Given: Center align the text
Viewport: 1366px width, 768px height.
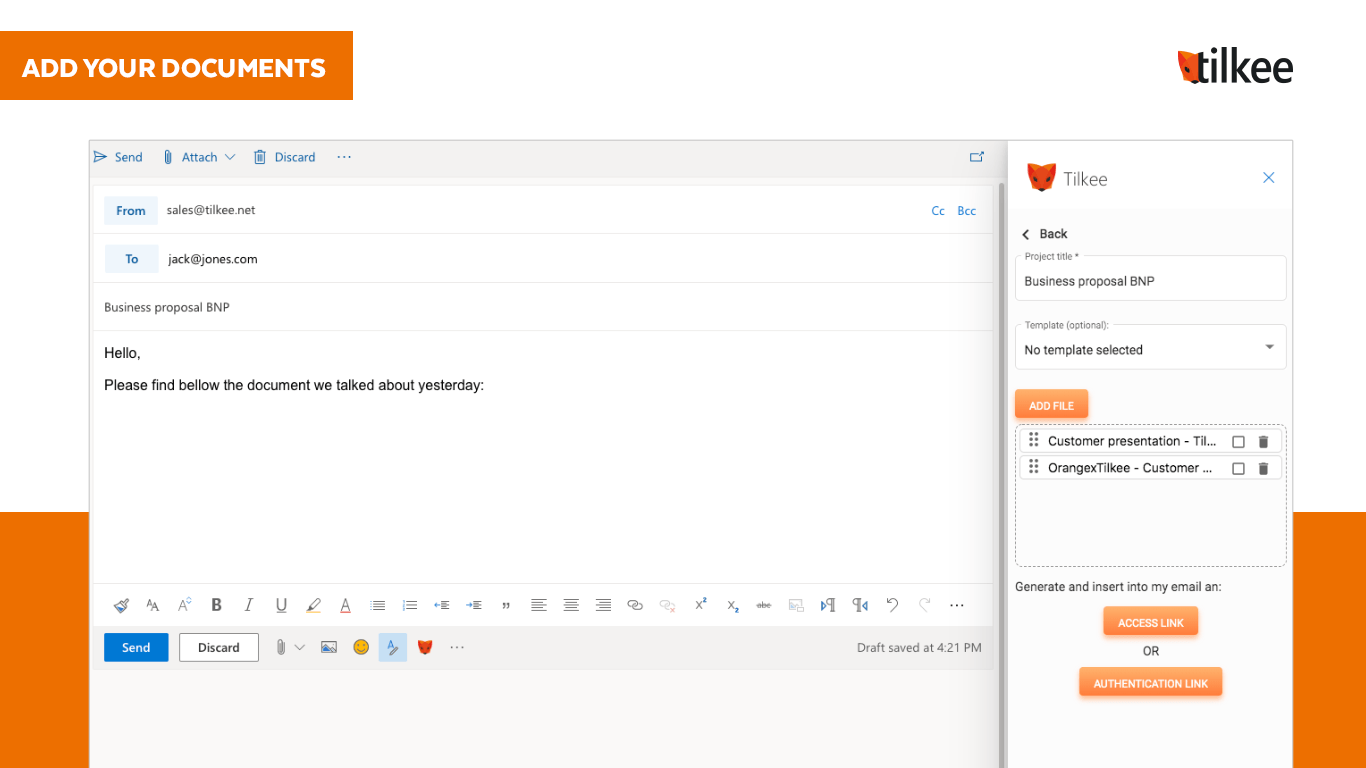Looking at the screenshot, I should pos(571,605).
